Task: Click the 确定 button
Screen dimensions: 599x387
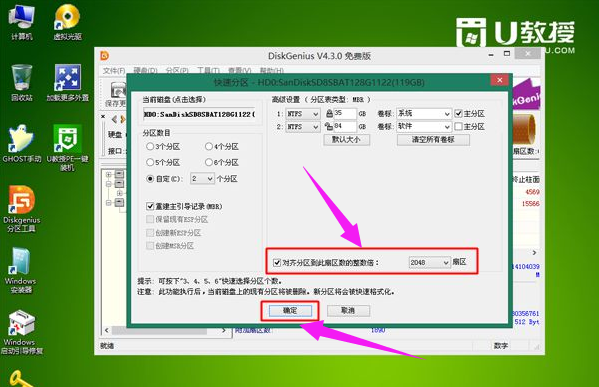Action: pyautogui.click(x=290, y=311)
